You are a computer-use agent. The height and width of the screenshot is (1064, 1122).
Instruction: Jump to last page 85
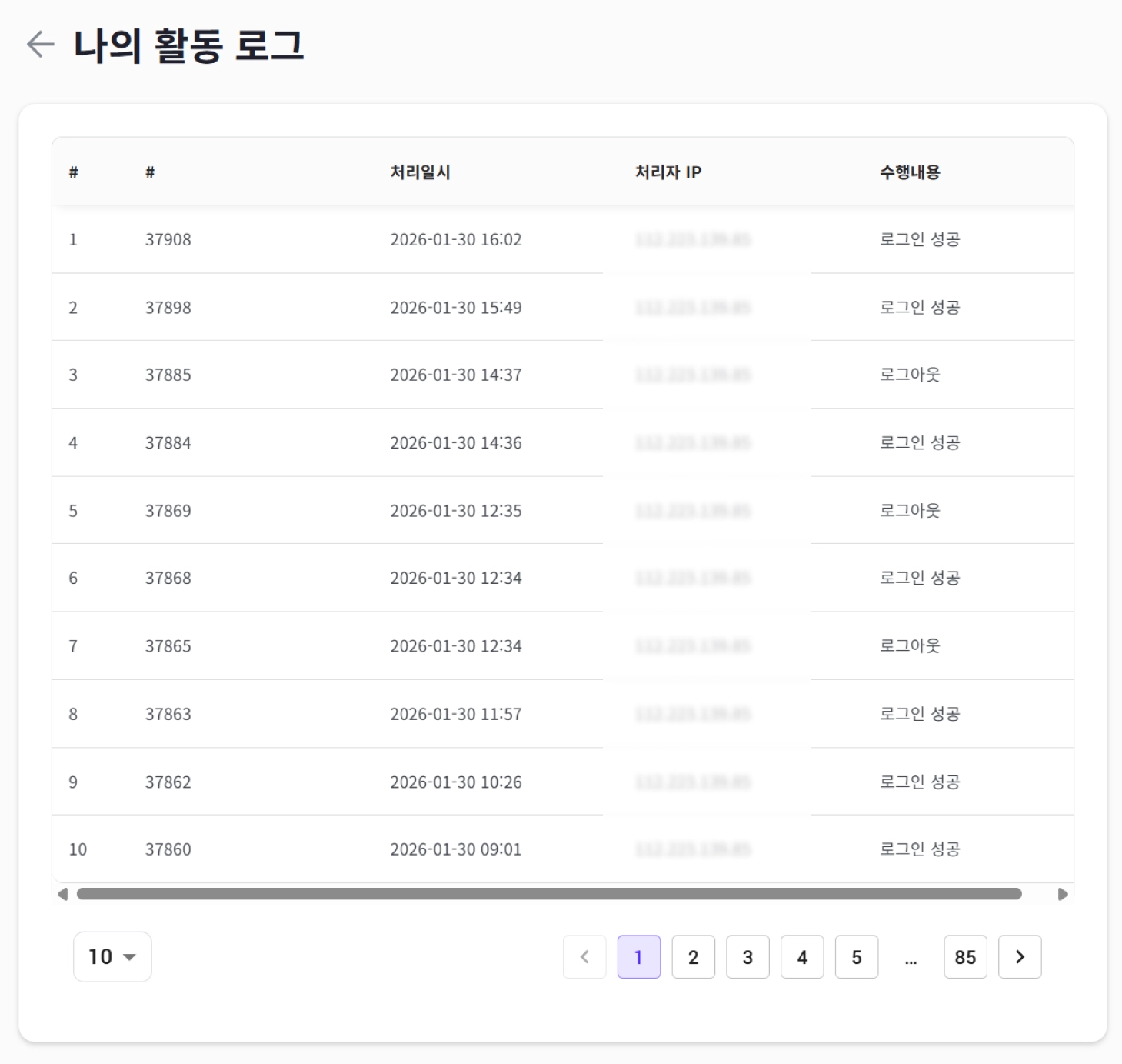965,957
